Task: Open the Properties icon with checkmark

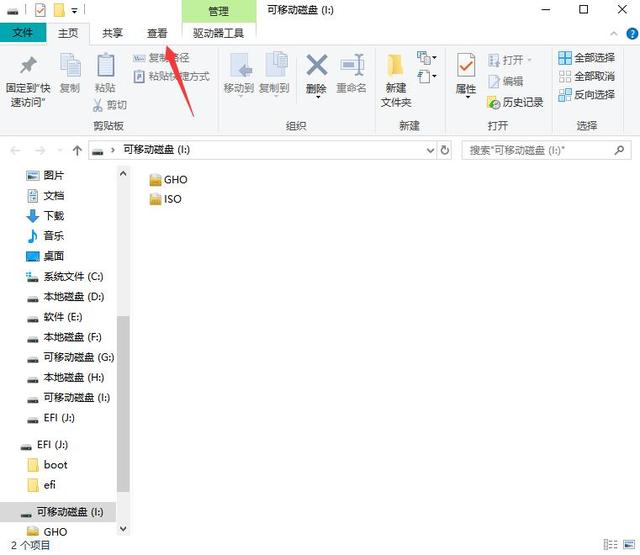Action: tap(466, 66)
